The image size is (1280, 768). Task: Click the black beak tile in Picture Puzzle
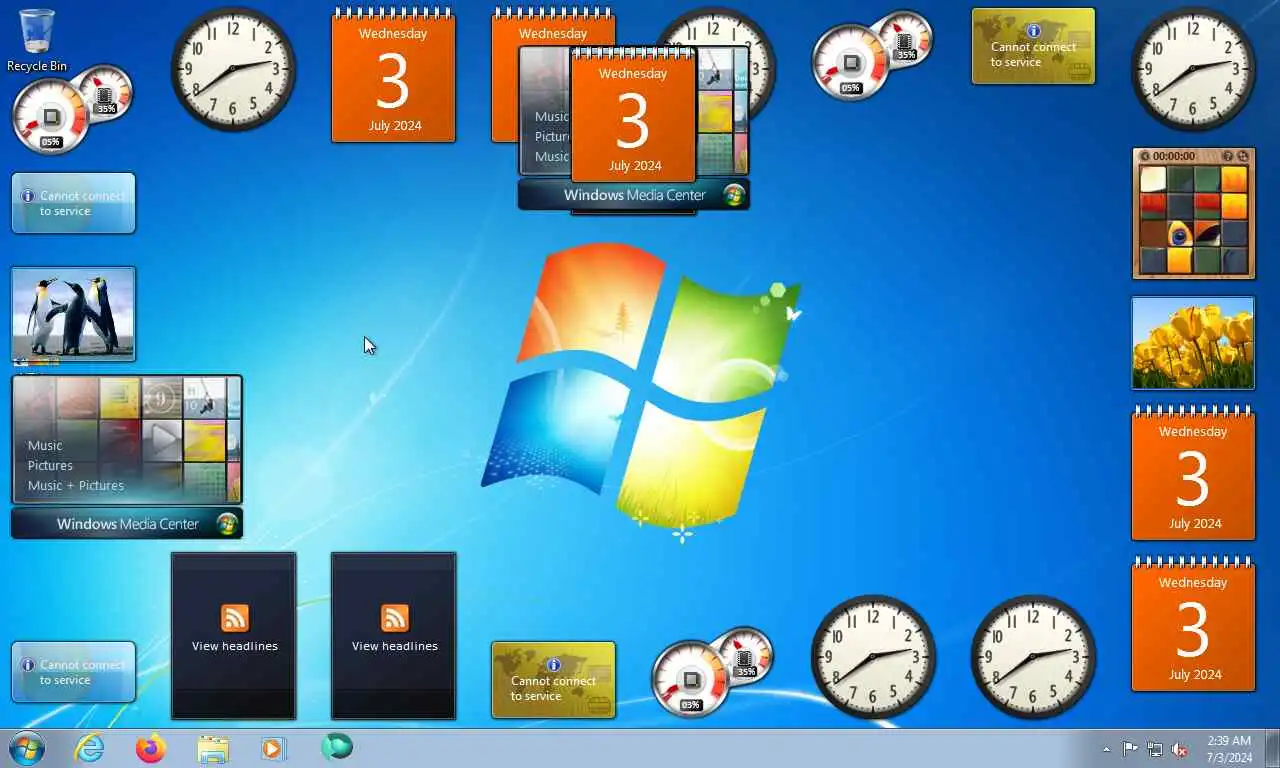1206,233
